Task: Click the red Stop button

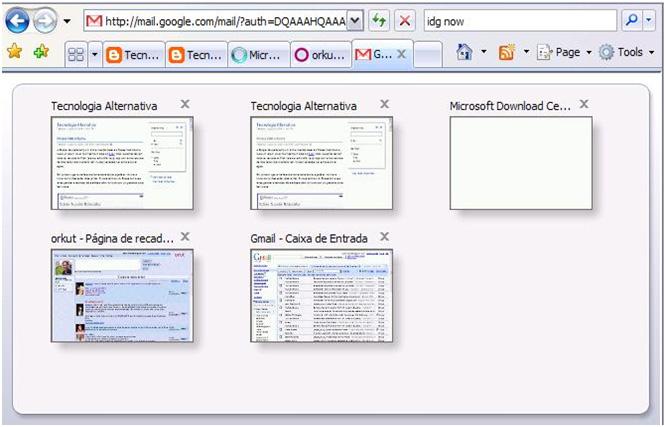Action: point(405,20)
